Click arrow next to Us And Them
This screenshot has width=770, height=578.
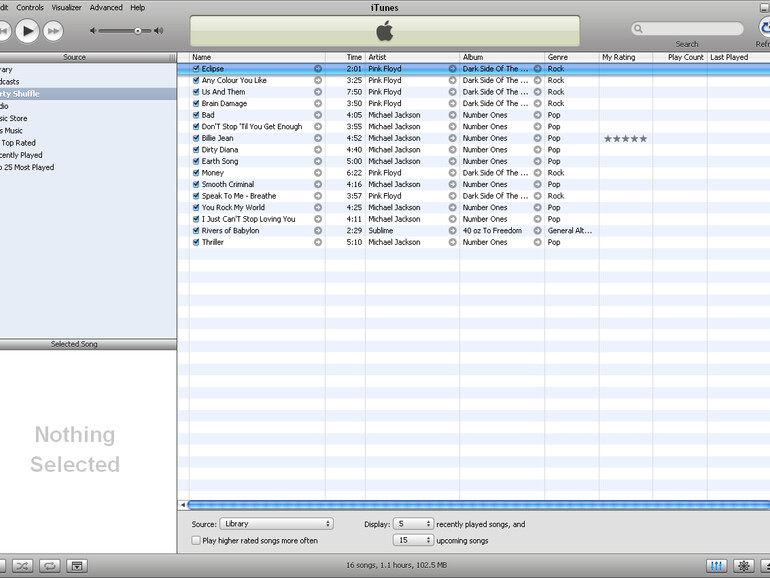point(318,92)
